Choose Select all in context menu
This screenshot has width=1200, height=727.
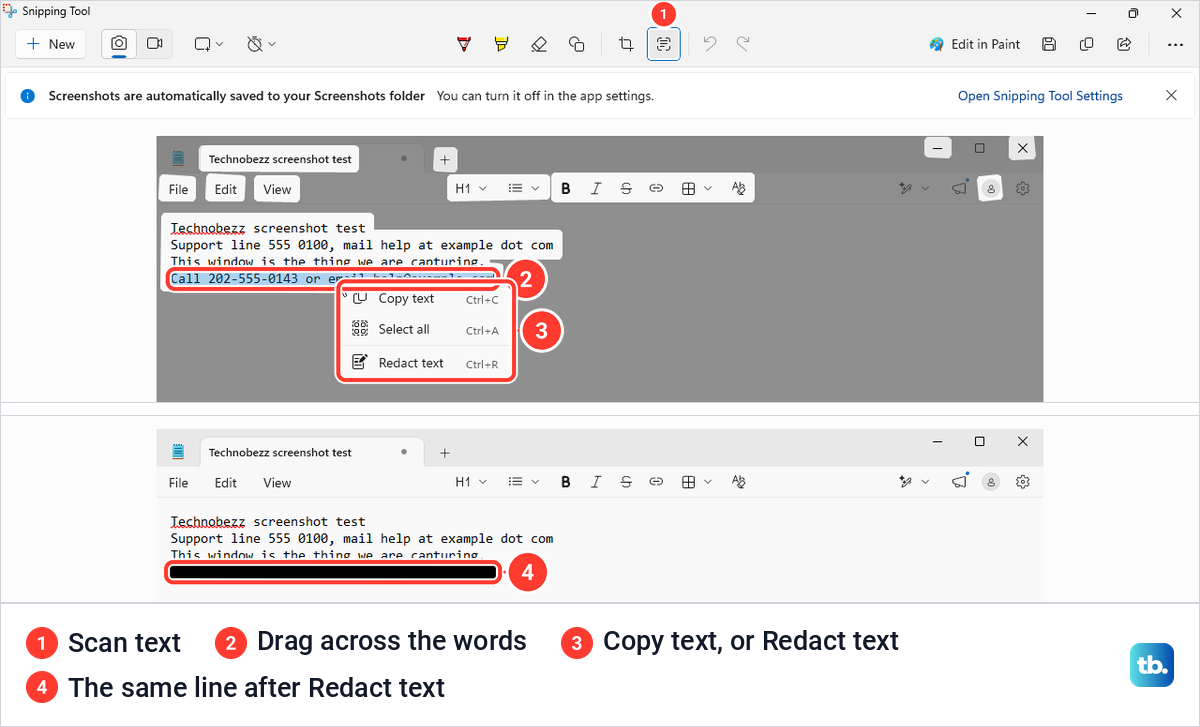pos(425,330)
